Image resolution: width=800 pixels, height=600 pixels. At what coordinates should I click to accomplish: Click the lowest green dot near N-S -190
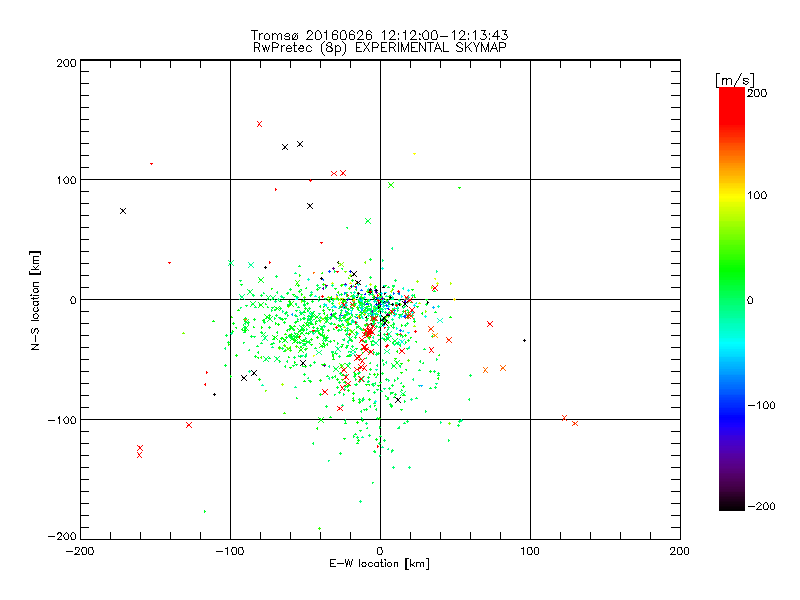pyautogui.click(x=319, y=529)
